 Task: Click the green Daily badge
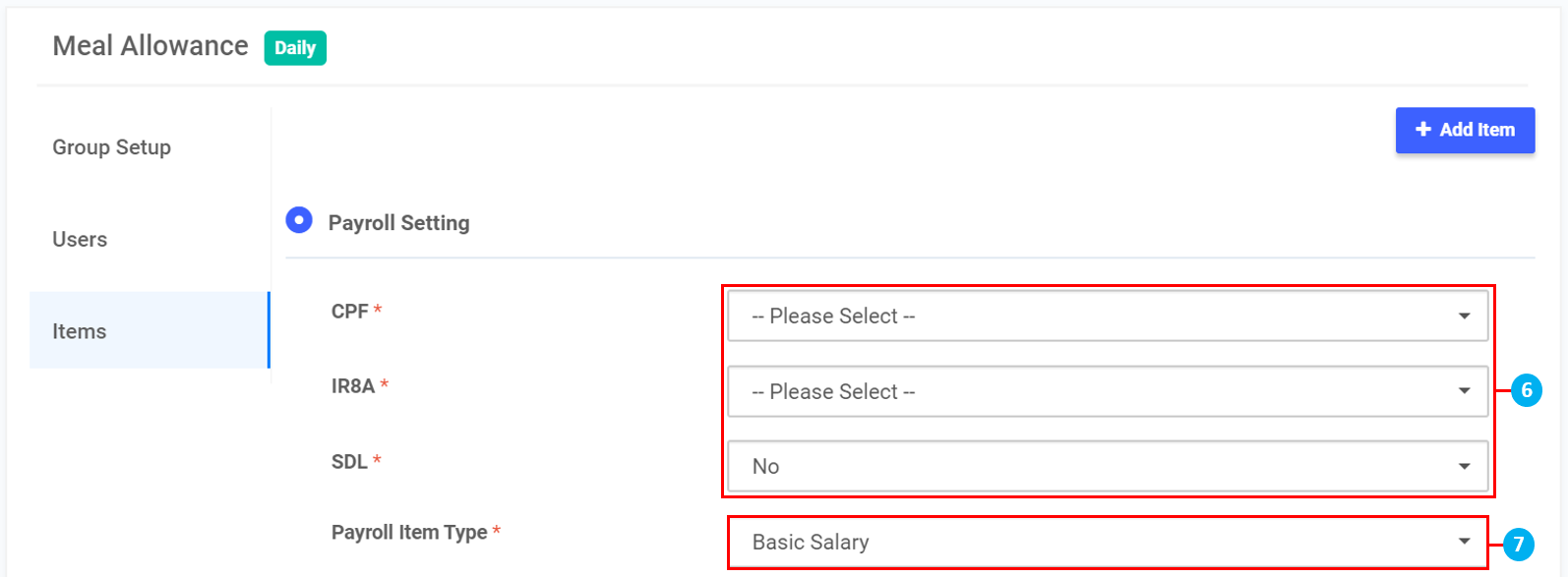click(295, 48)
